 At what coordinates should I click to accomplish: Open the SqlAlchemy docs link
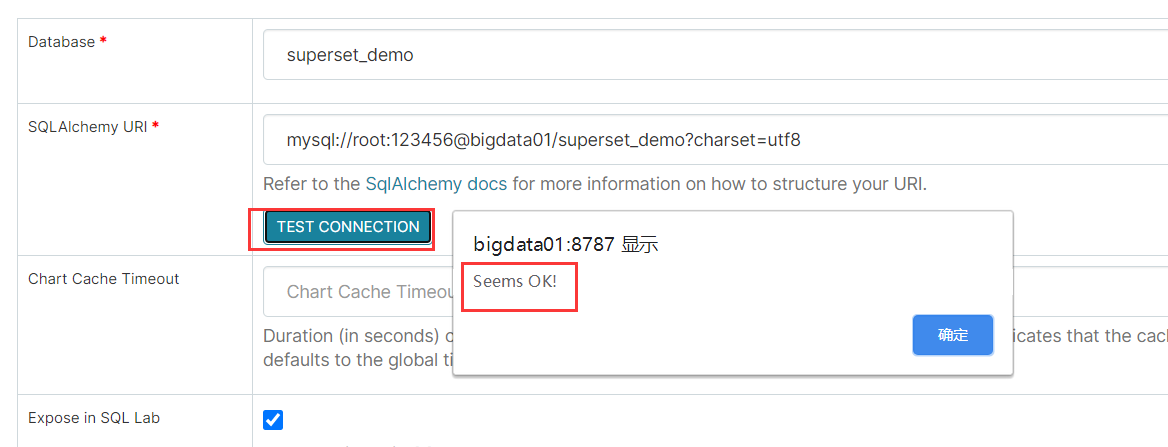point(437,184)
